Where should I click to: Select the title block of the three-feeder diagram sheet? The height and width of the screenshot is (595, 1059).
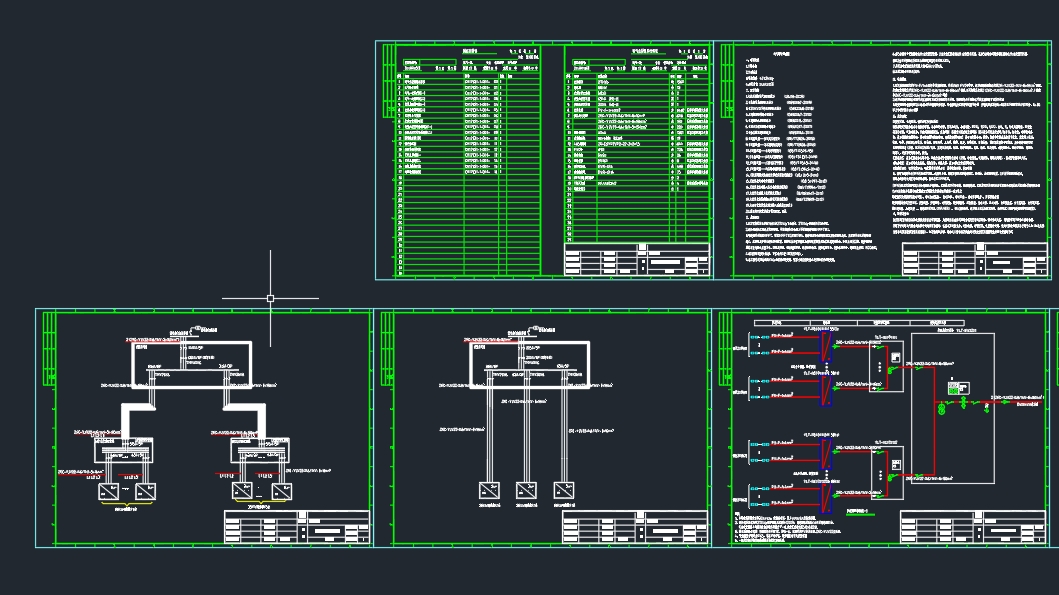[636, 527]
